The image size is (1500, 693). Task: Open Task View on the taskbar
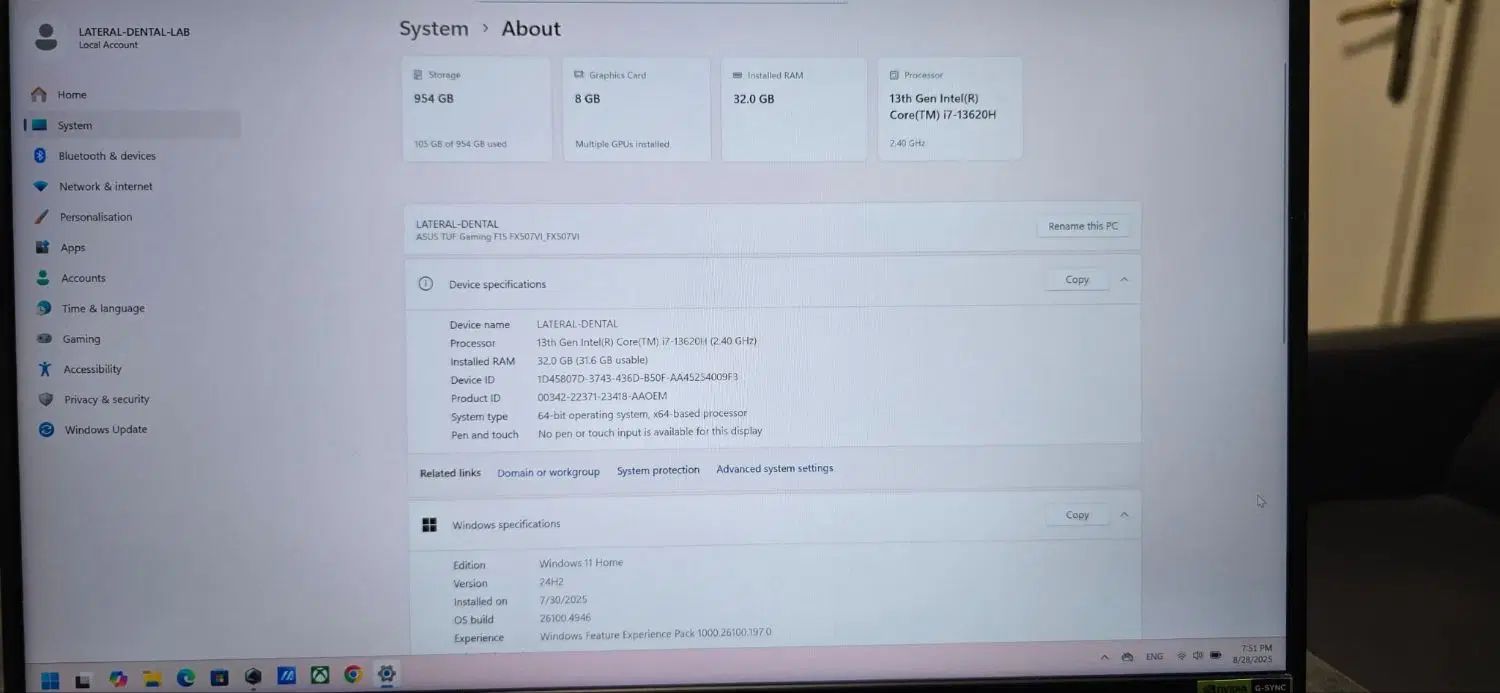coord(84,681)
